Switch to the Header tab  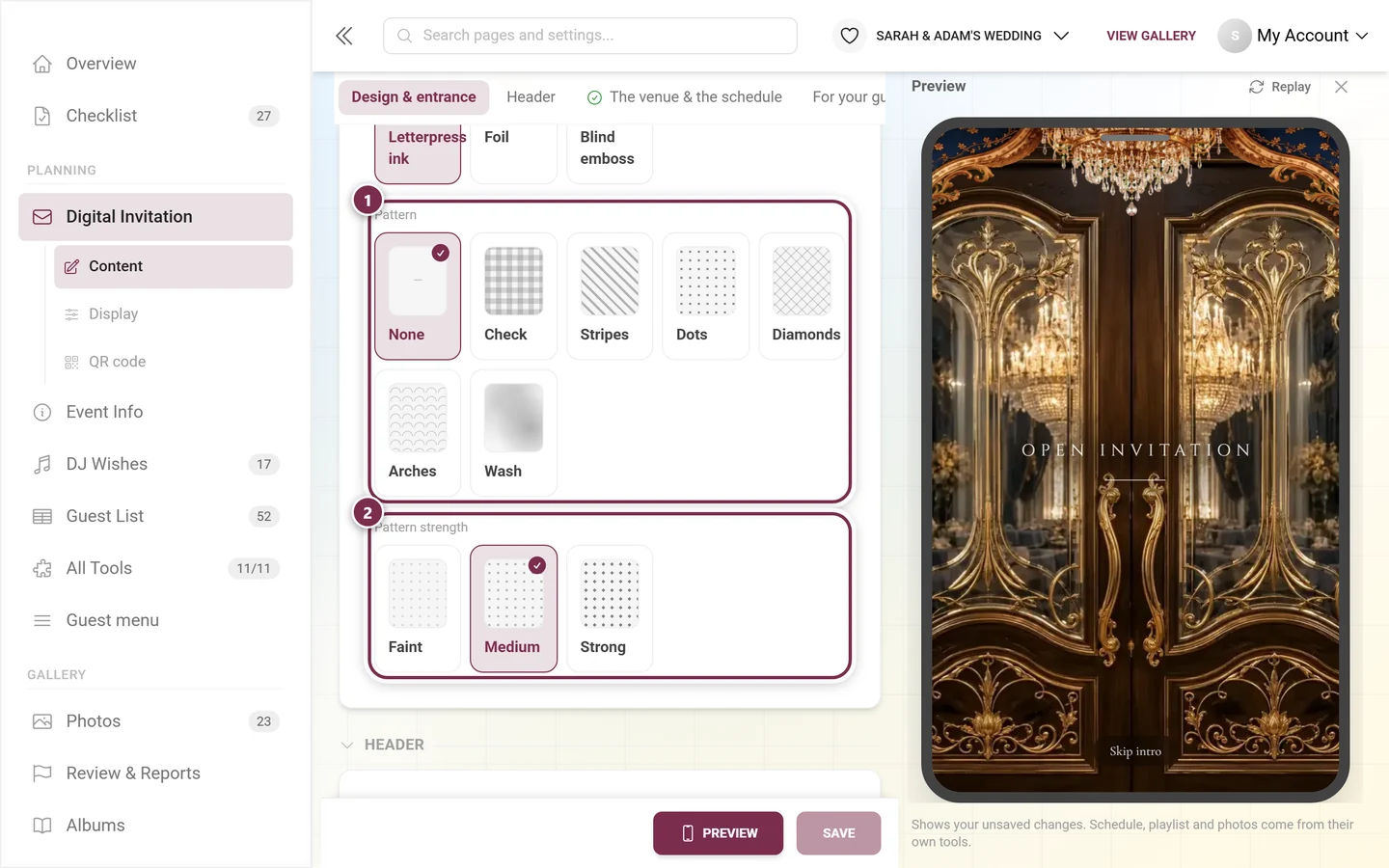pyautogui.click(x=531, y=97)
